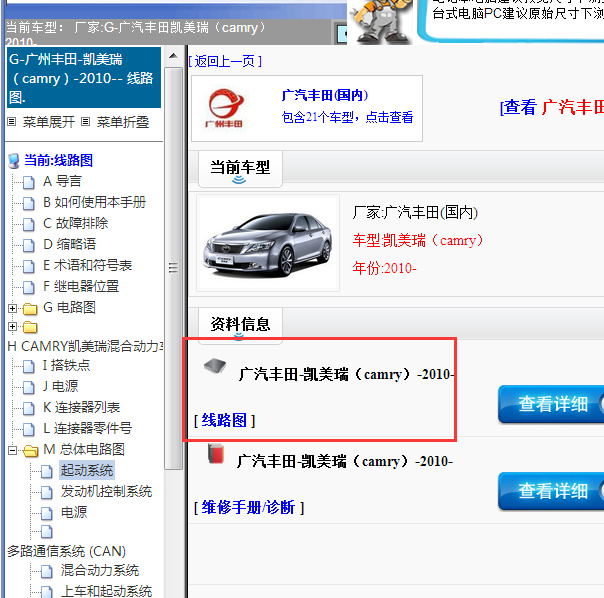Open tree item B 如何使用本手册

point(95,202)
